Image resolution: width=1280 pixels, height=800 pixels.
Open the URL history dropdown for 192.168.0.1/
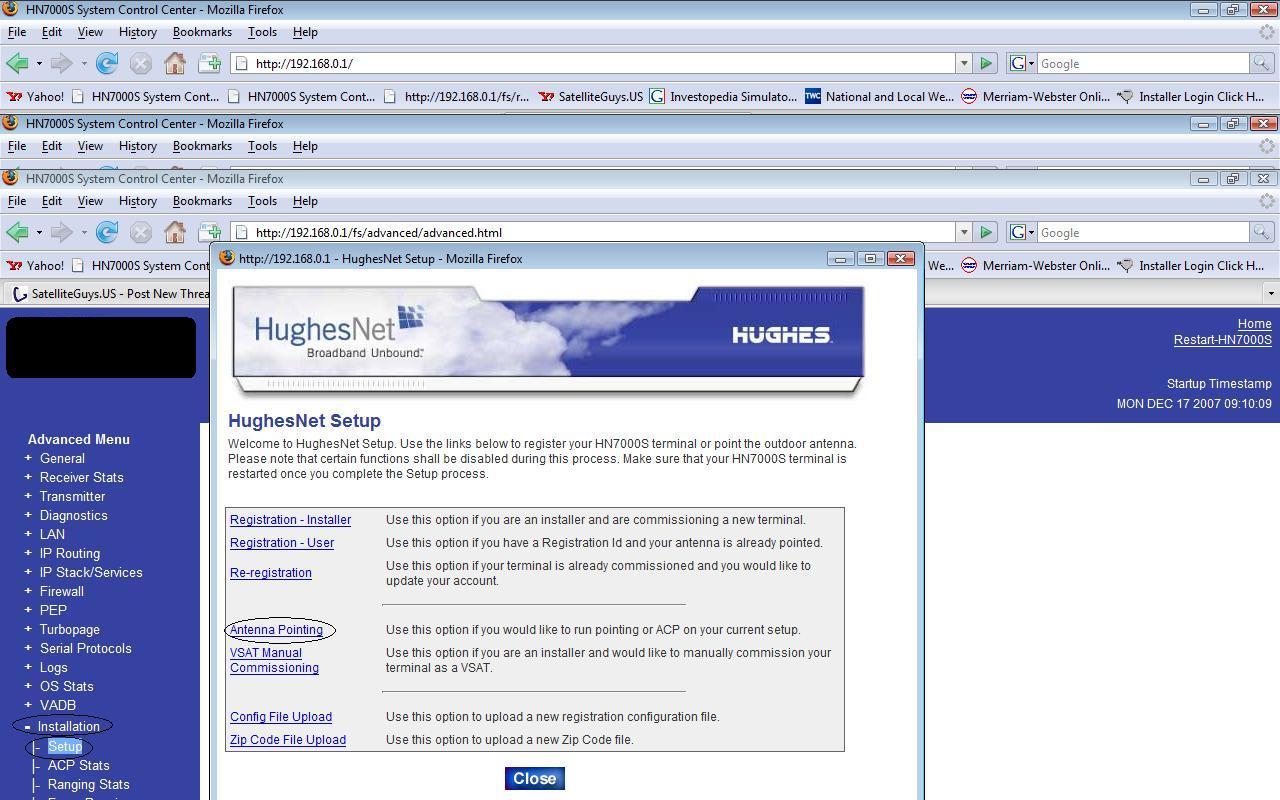[x=964, y=64]
